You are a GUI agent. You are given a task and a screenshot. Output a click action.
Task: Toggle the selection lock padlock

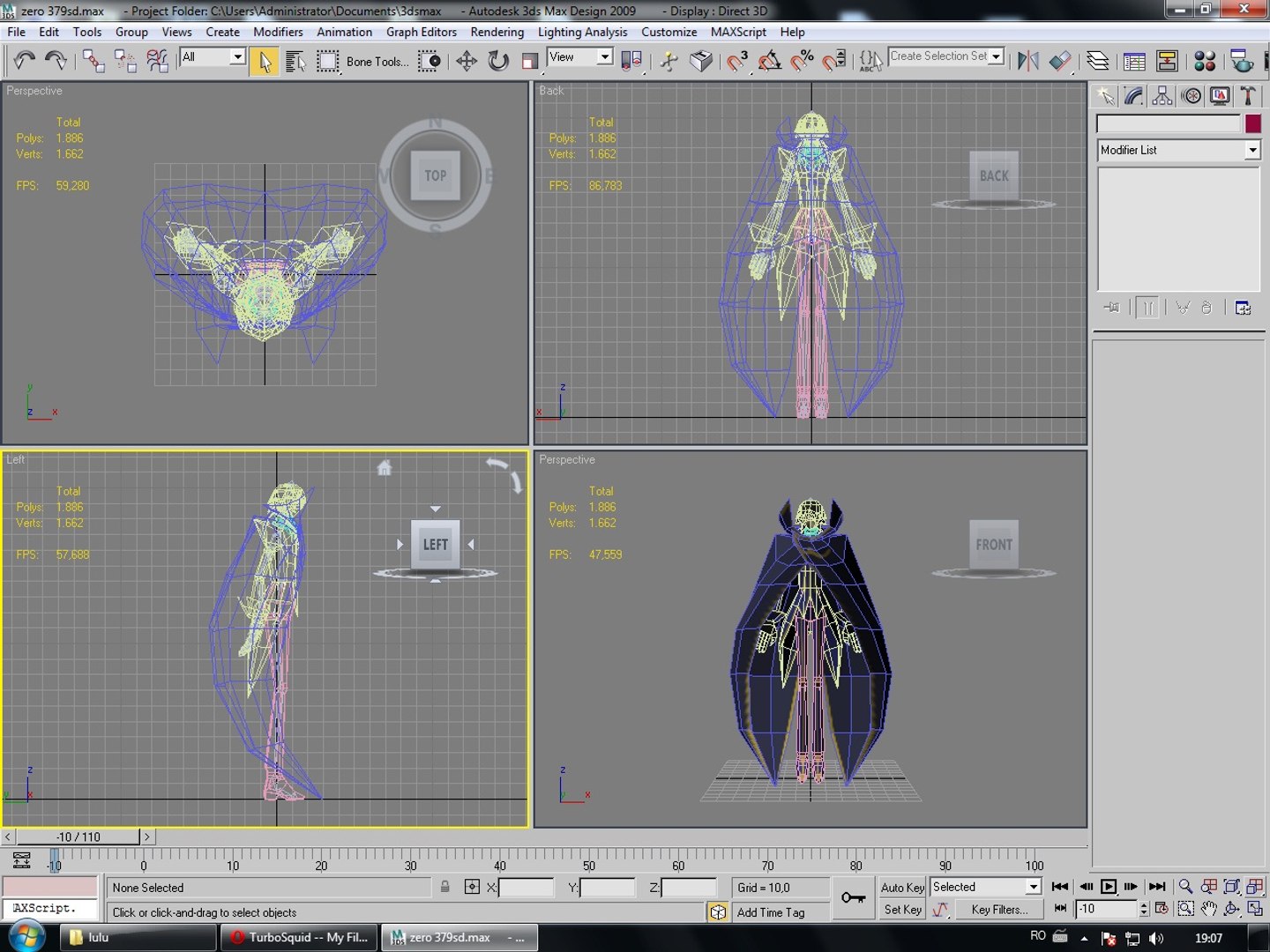445,888
